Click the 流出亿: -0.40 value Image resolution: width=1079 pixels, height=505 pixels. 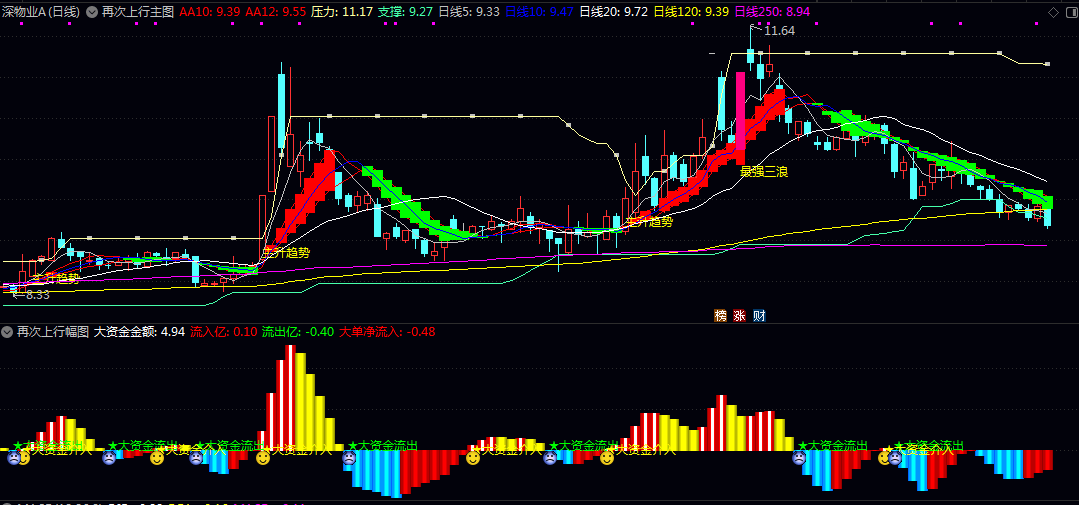[x=298, y=332]
